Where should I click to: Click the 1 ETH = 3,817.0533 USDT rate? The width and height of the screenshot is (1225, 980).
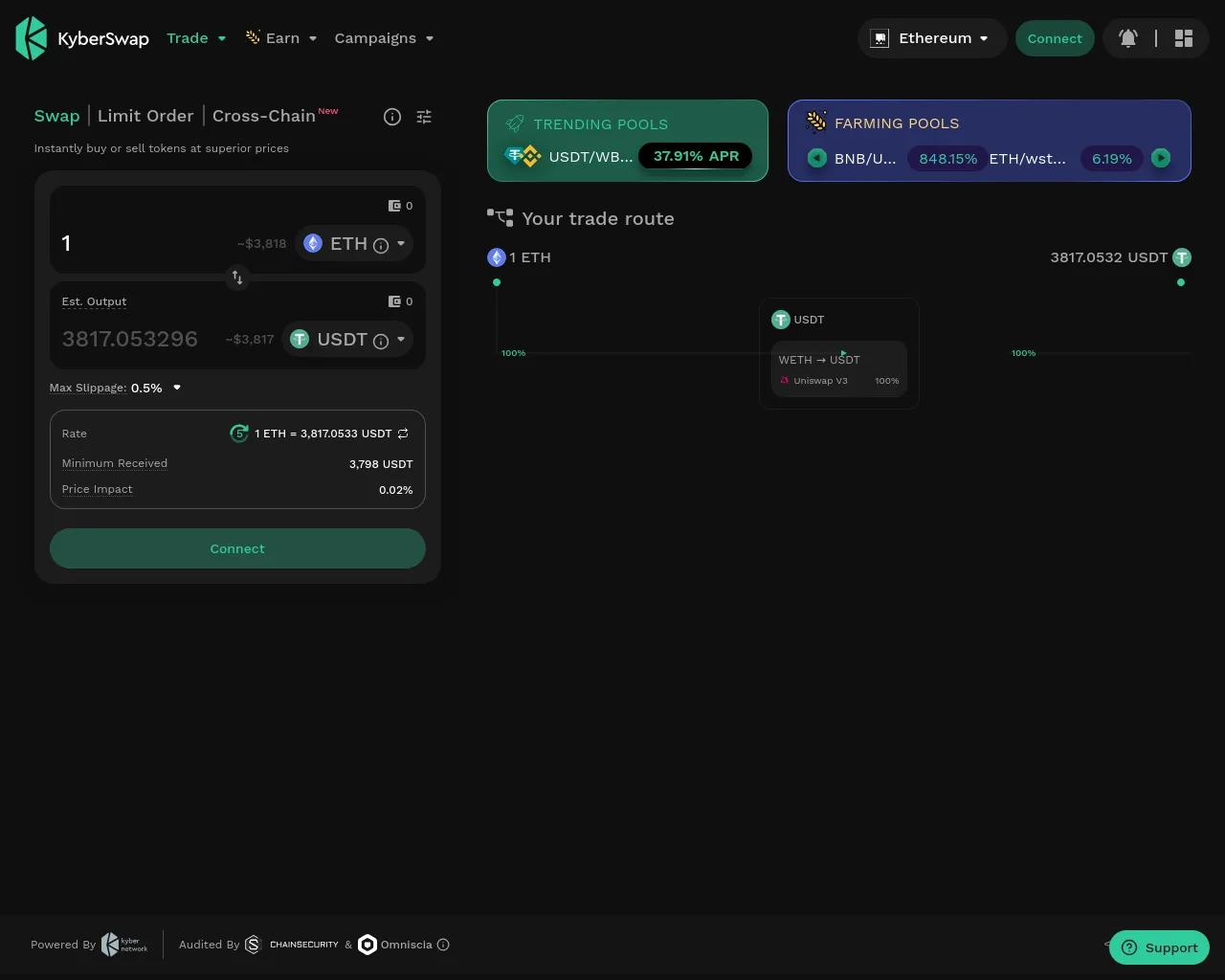323,434
